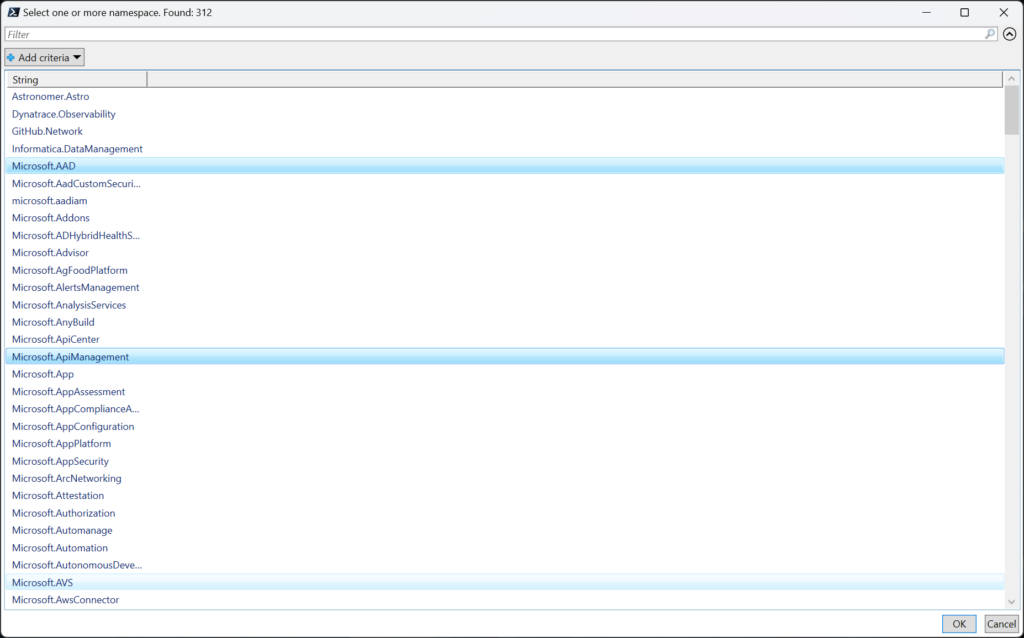
Task: Click the PowerShell icon in title bar
Action: pyautogui.click(x=13, y=12)
